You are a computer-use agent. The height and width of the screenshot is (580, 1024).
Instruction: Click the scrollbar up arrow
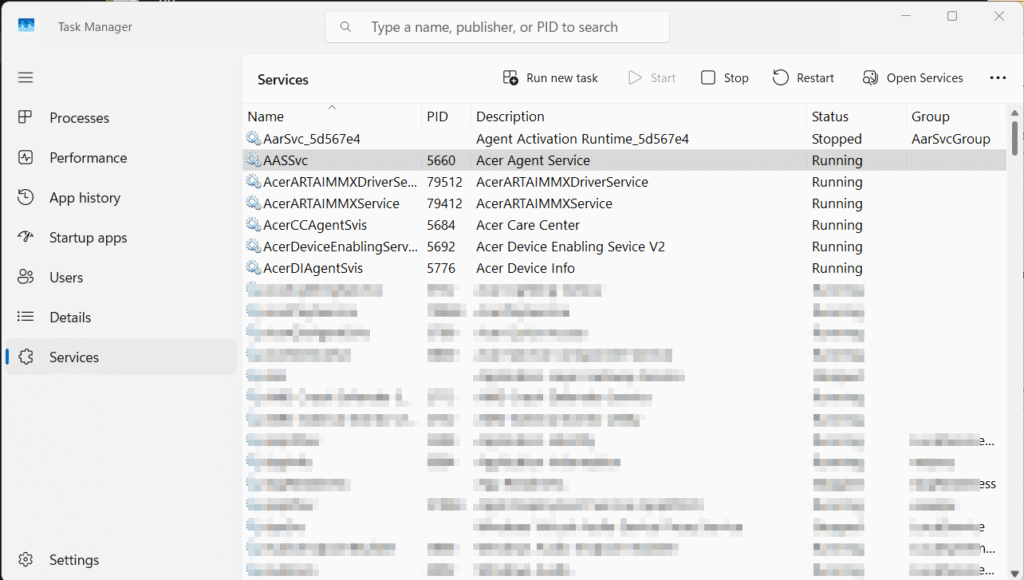1014,112
